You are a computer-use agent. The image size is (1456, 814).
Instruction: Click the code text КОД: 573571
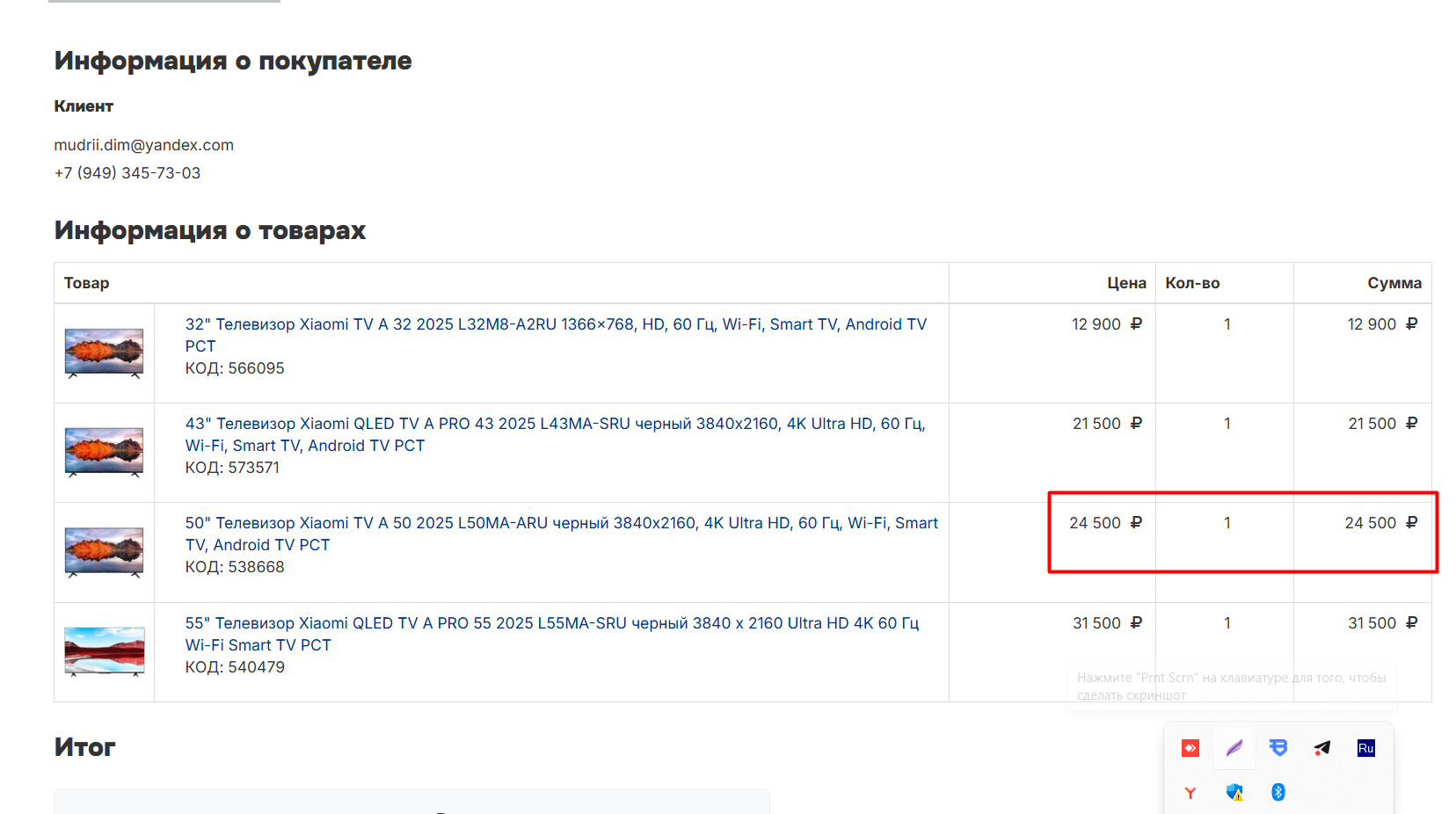(x=232, y=468)
